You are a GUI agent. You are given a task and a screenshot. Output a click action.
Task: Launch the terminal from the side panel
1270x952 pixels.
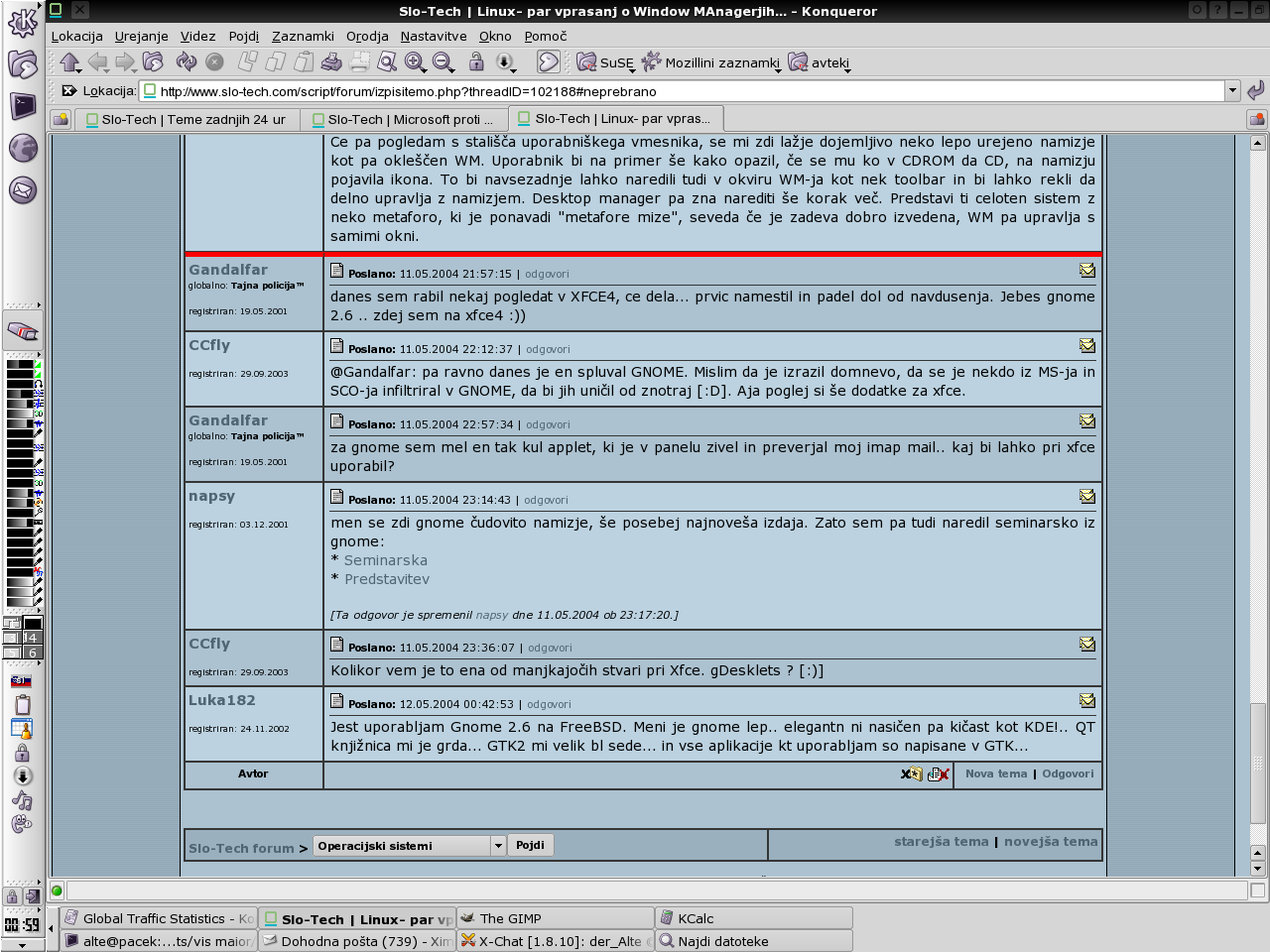click(23, 105)
